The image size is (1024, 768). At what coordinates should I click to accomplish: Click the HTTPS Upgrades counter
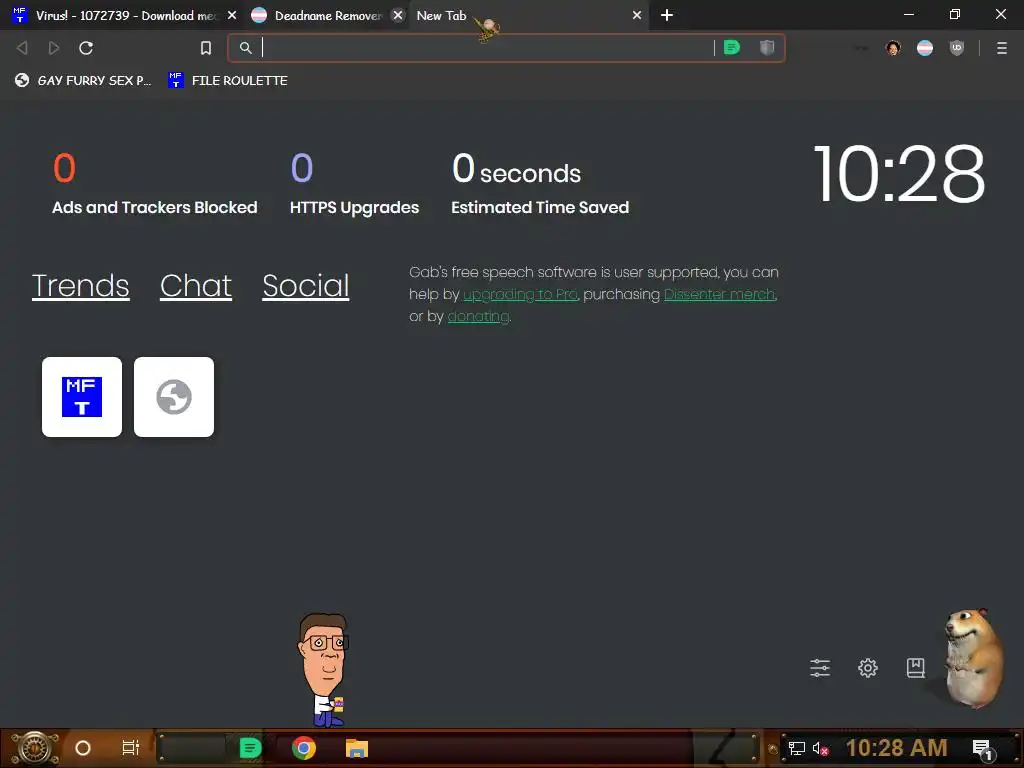click(354, 184)
